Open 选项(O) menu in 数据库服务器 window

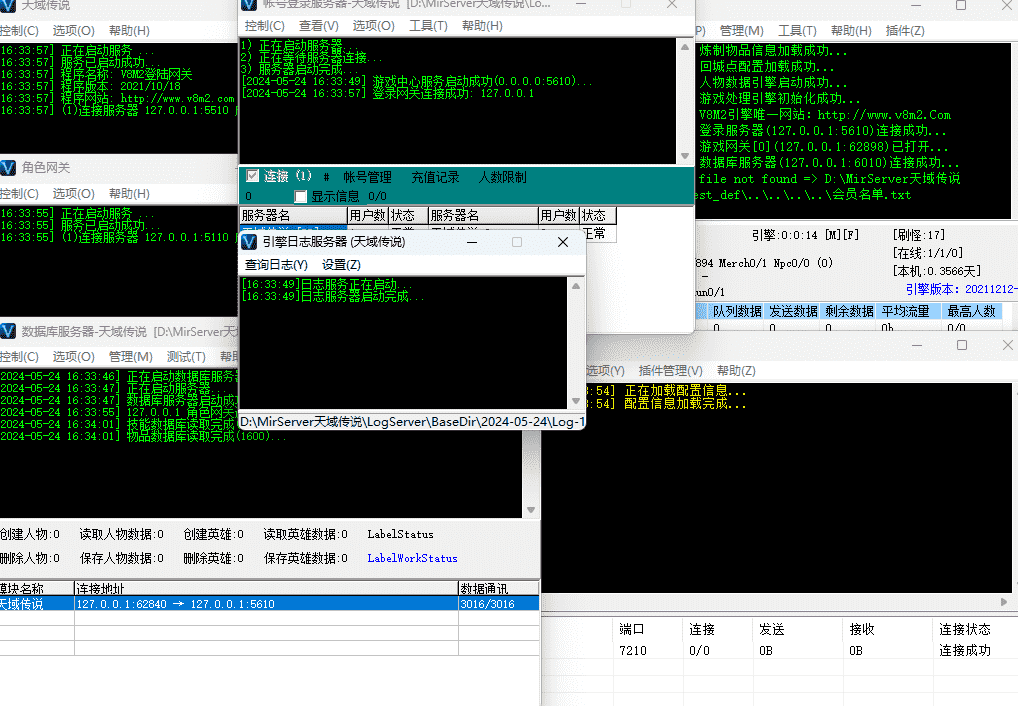[73, 357]
